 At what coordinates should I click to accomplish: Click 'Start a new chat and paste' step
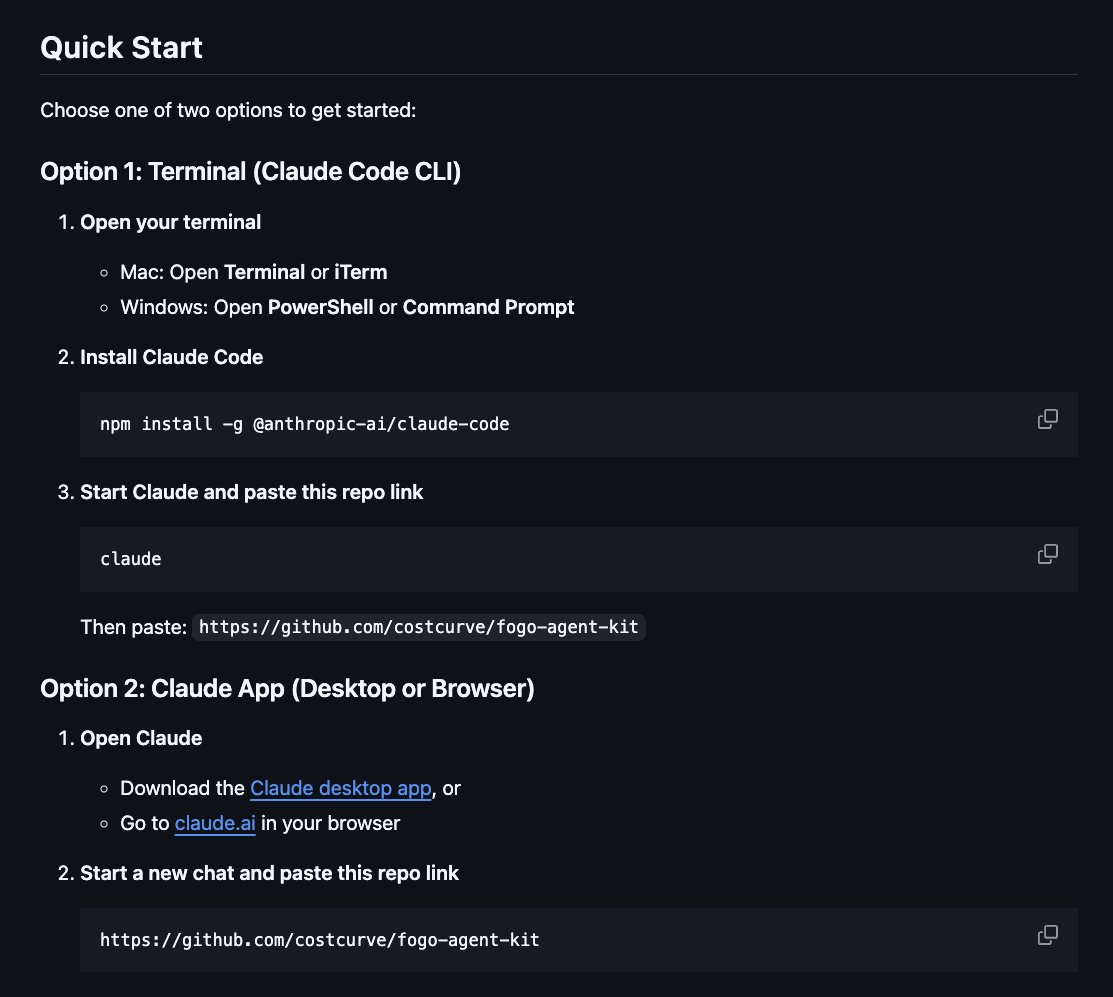tap(269, 873)
